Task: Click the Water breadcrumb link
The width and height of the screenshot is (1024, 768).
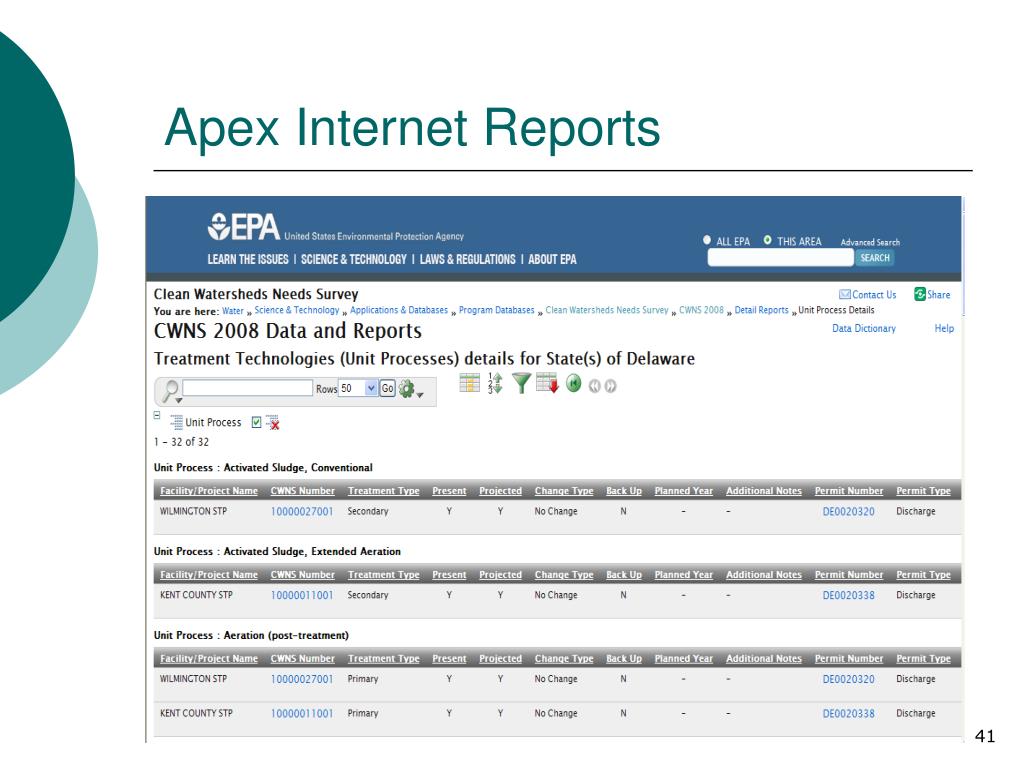Action: pos(232,311)
